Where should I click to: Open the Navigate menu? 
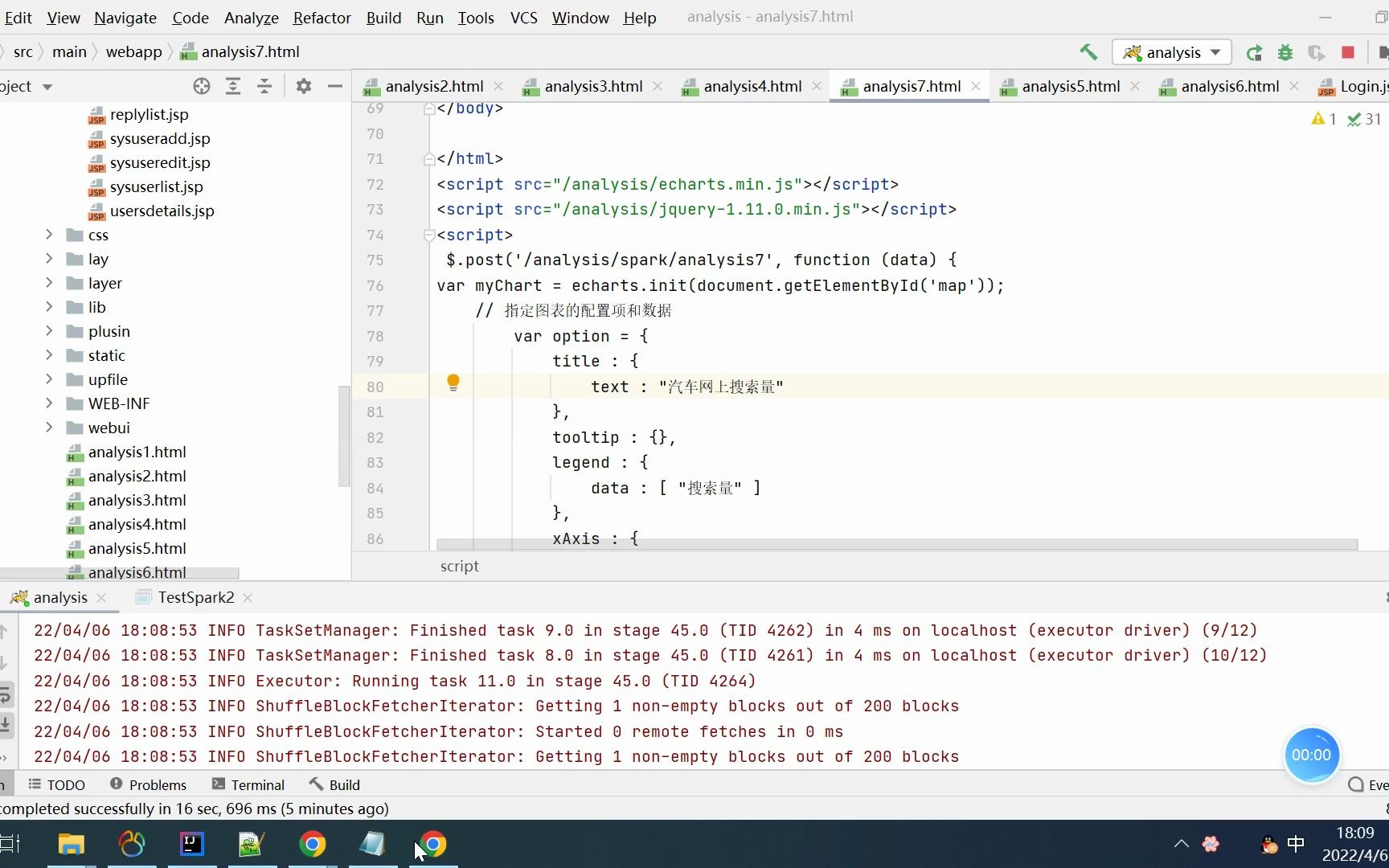125,18
